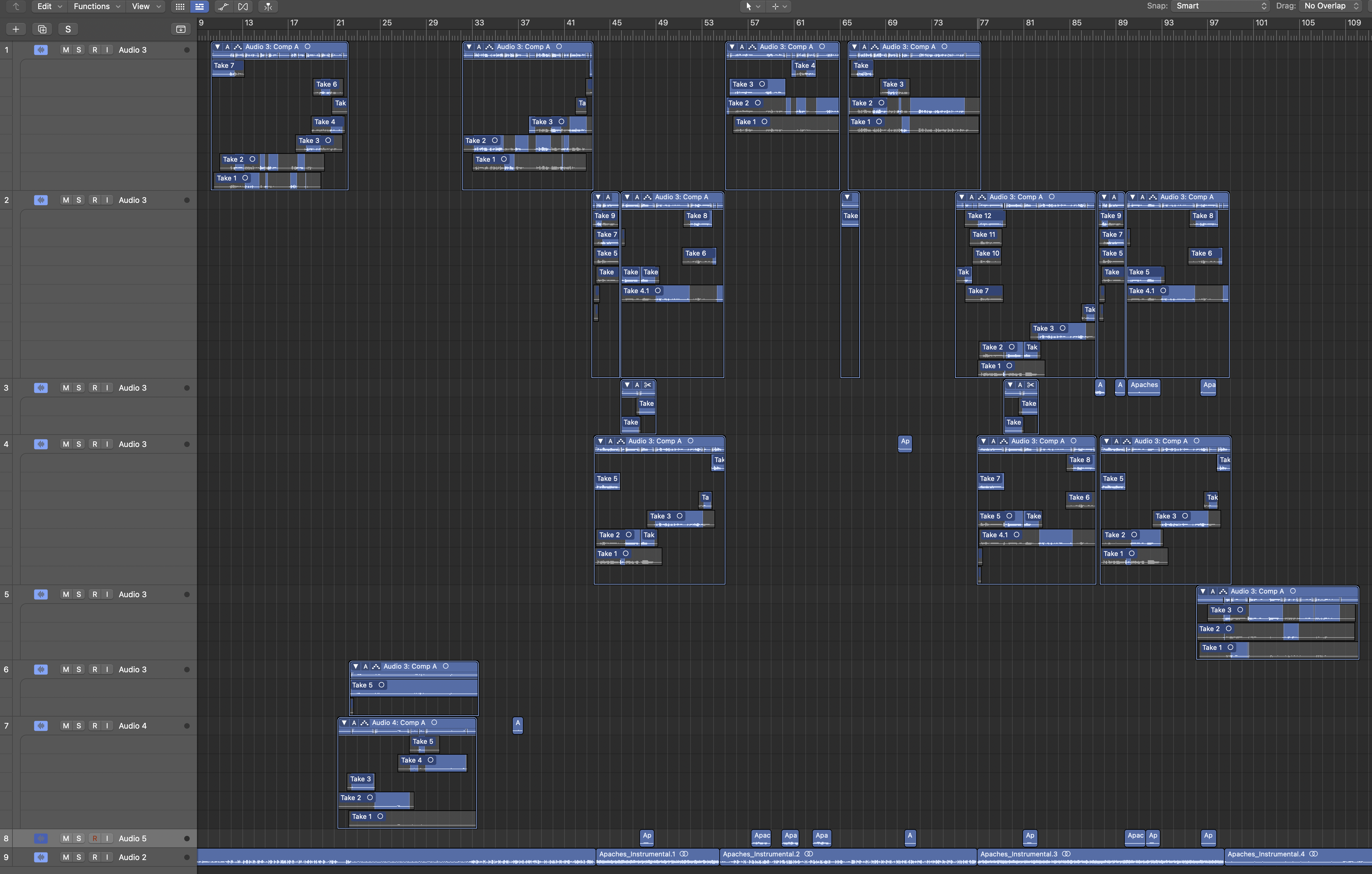Record-enable track 2 Audio 3
1372x874 pixels.
[95, 200]
